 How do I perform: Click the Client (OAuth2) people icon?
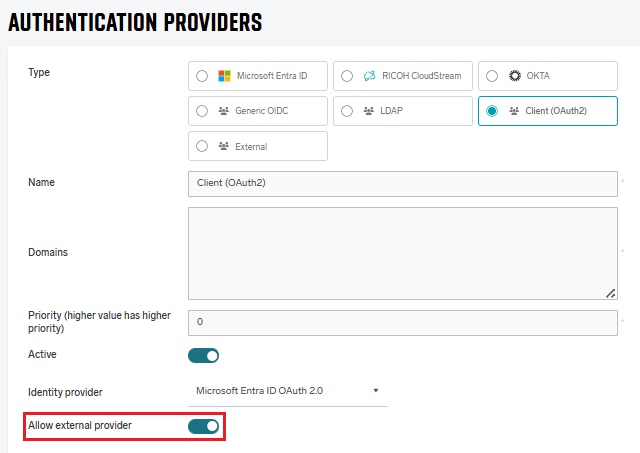[514, 111]
